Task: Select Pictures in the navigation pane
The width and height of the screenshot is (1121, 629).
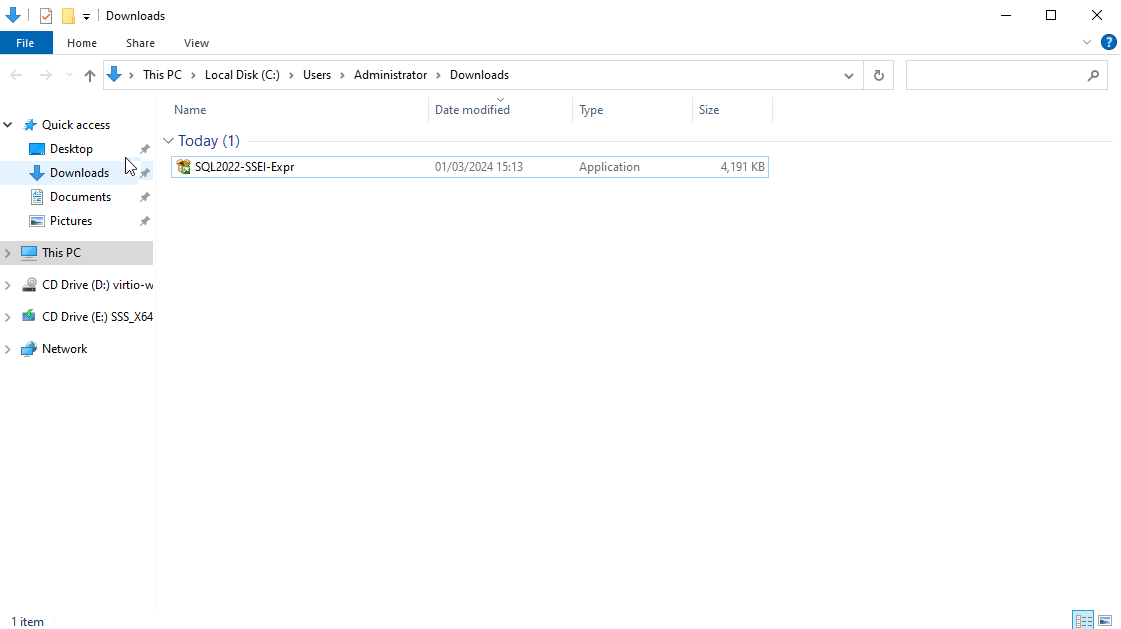Action: (x=71, y=221)
